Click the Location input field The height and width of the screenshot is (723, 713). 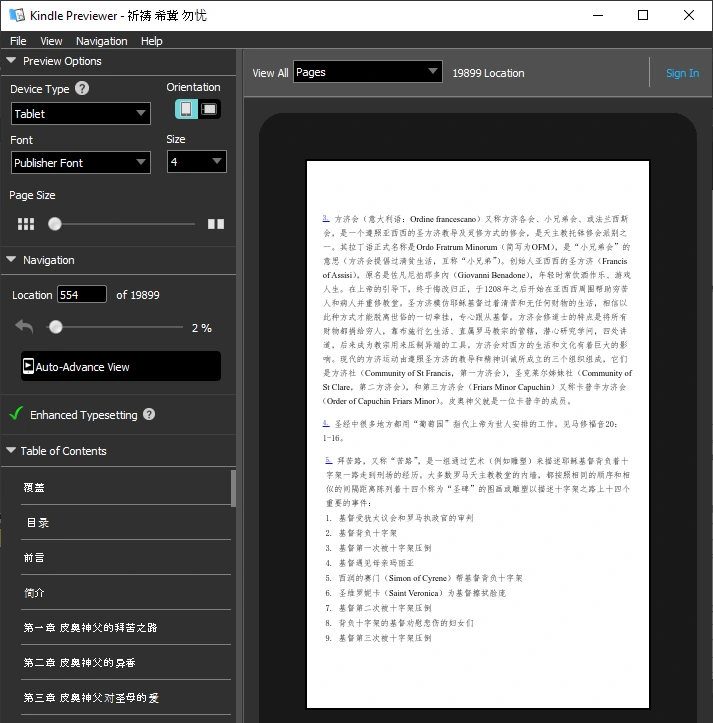point(82,294)
